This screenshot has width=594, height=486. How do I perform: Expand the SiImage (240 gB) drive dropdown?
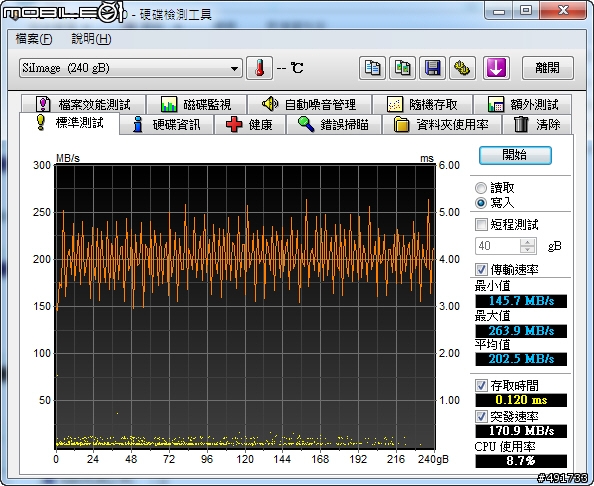[131, 69]
